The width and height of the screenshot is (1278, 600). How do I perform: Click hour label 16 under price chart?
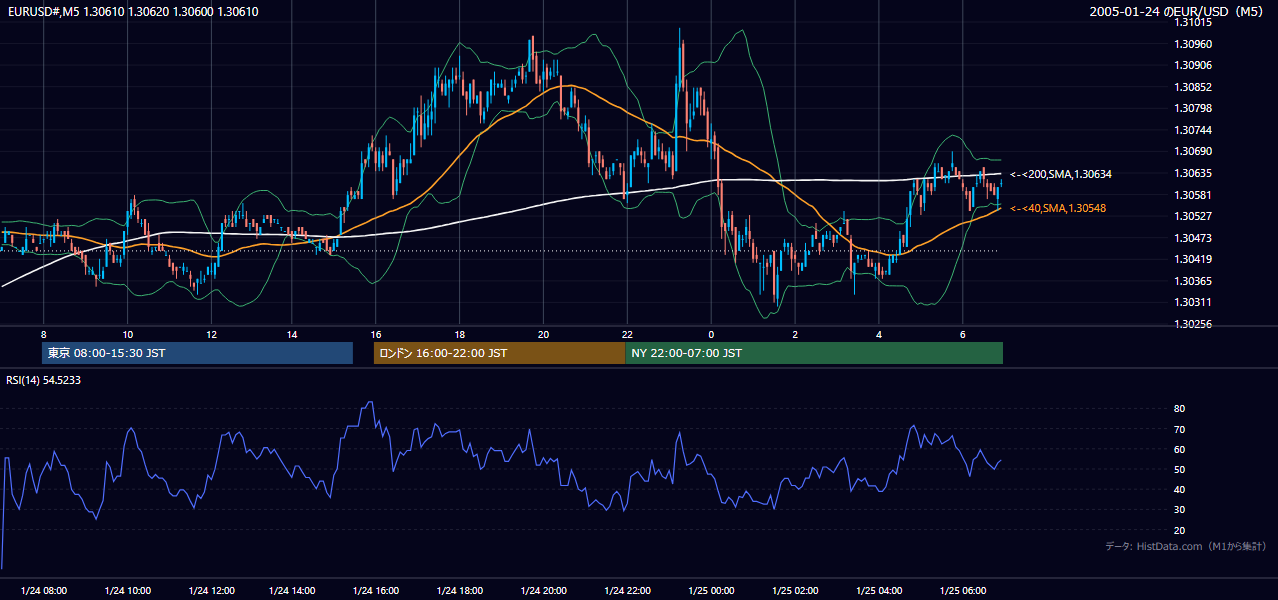(x=376, y=334)
